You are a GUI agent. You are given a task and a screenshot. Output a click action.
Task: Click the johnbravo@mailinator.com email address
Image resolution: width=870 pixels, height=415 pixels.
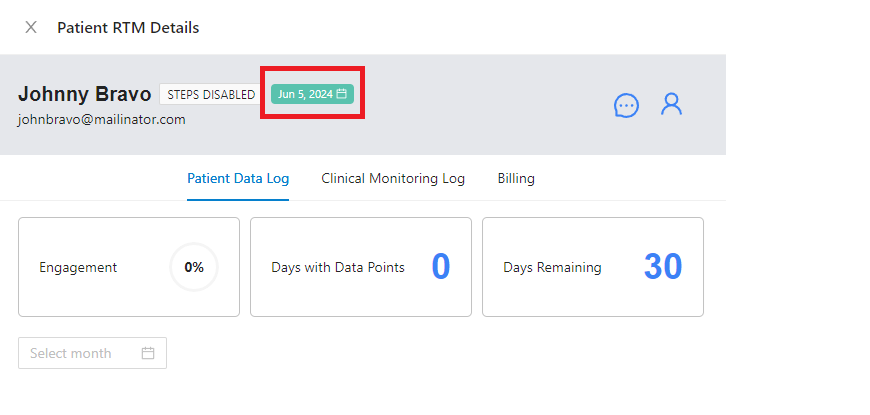(x=102, y=119)
